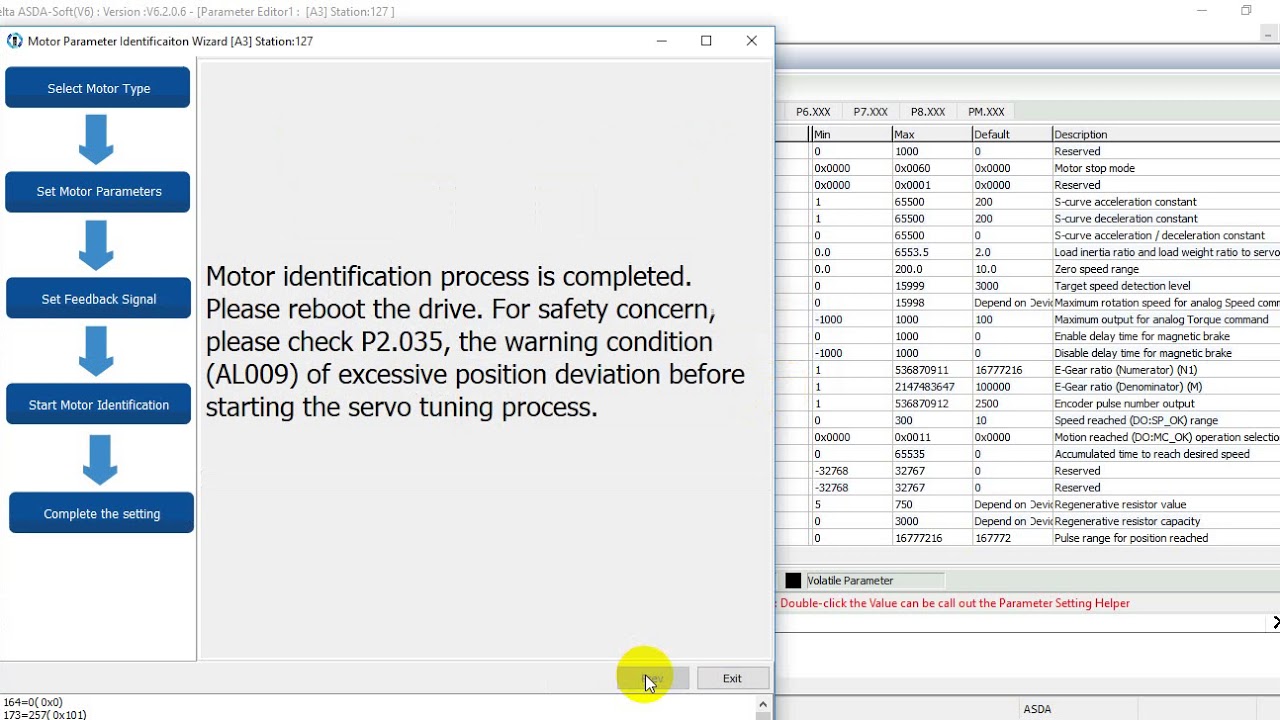The width and height of the screenshot is (1280, 720).
Task: Click the wizard's application icon in the title bar
Action: click(x=14, y=41)
